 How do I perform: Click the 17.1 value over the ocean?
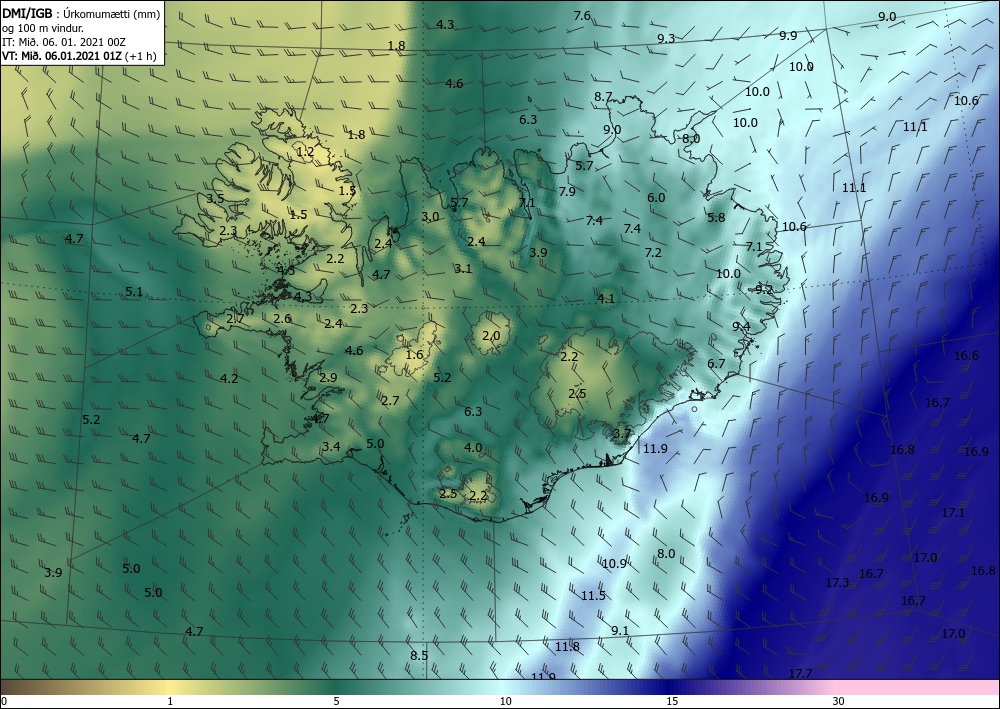pyautogui.click(x=953, y=513)
